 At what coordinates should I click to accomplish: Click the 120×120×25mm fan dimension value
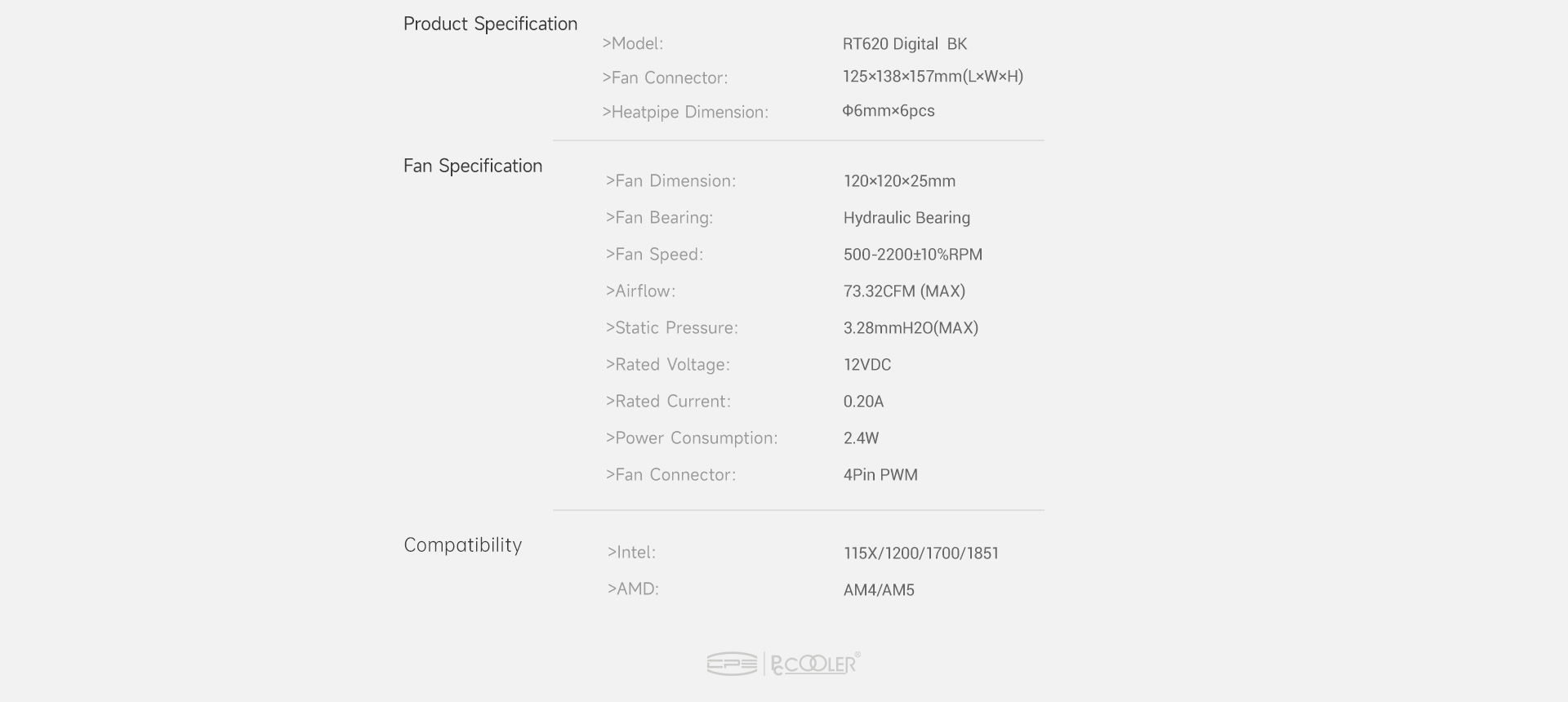click(x=899, y=181)
